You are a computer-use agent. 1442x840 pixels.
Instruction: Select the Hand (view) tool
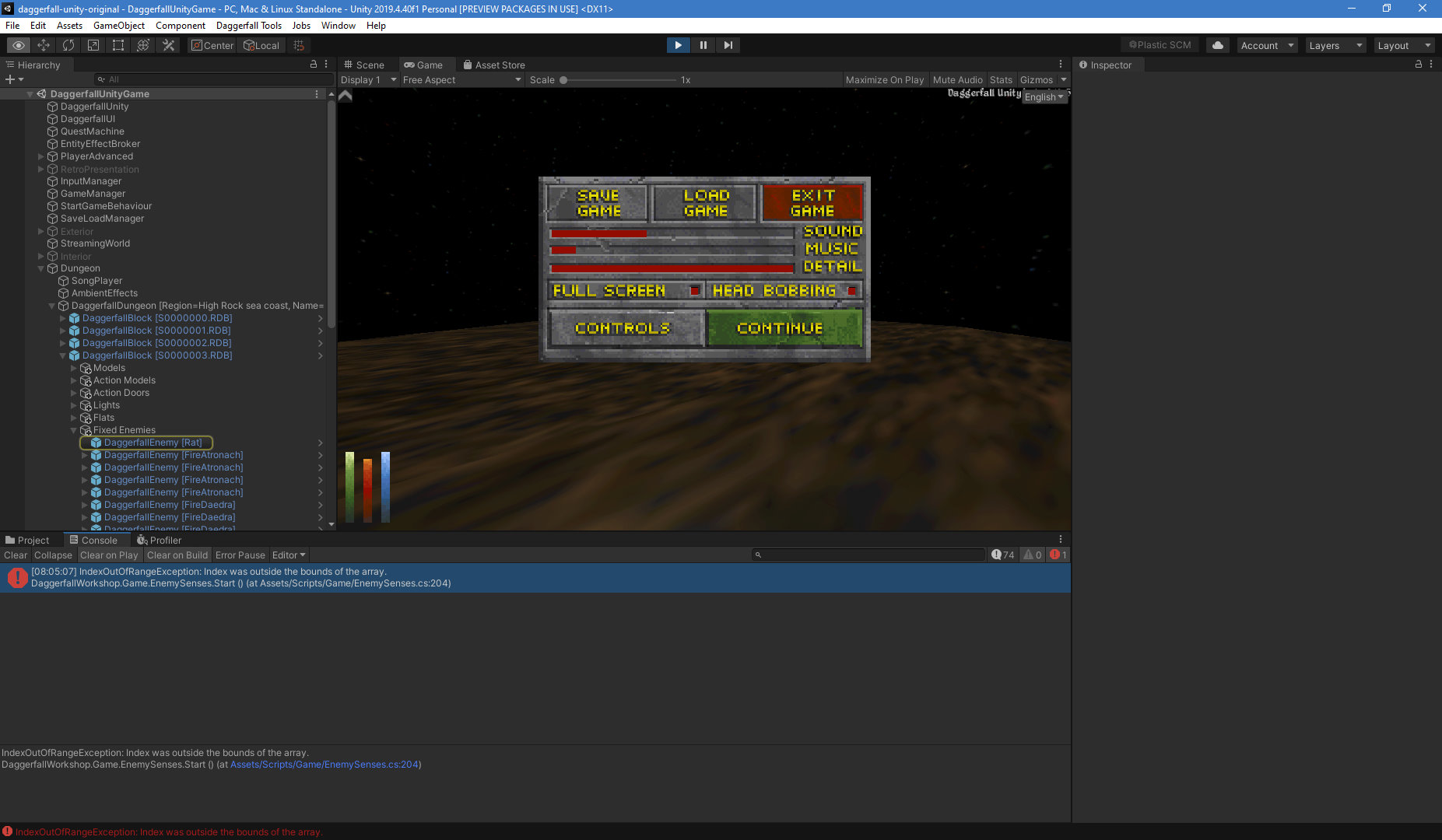click(19, 45)
